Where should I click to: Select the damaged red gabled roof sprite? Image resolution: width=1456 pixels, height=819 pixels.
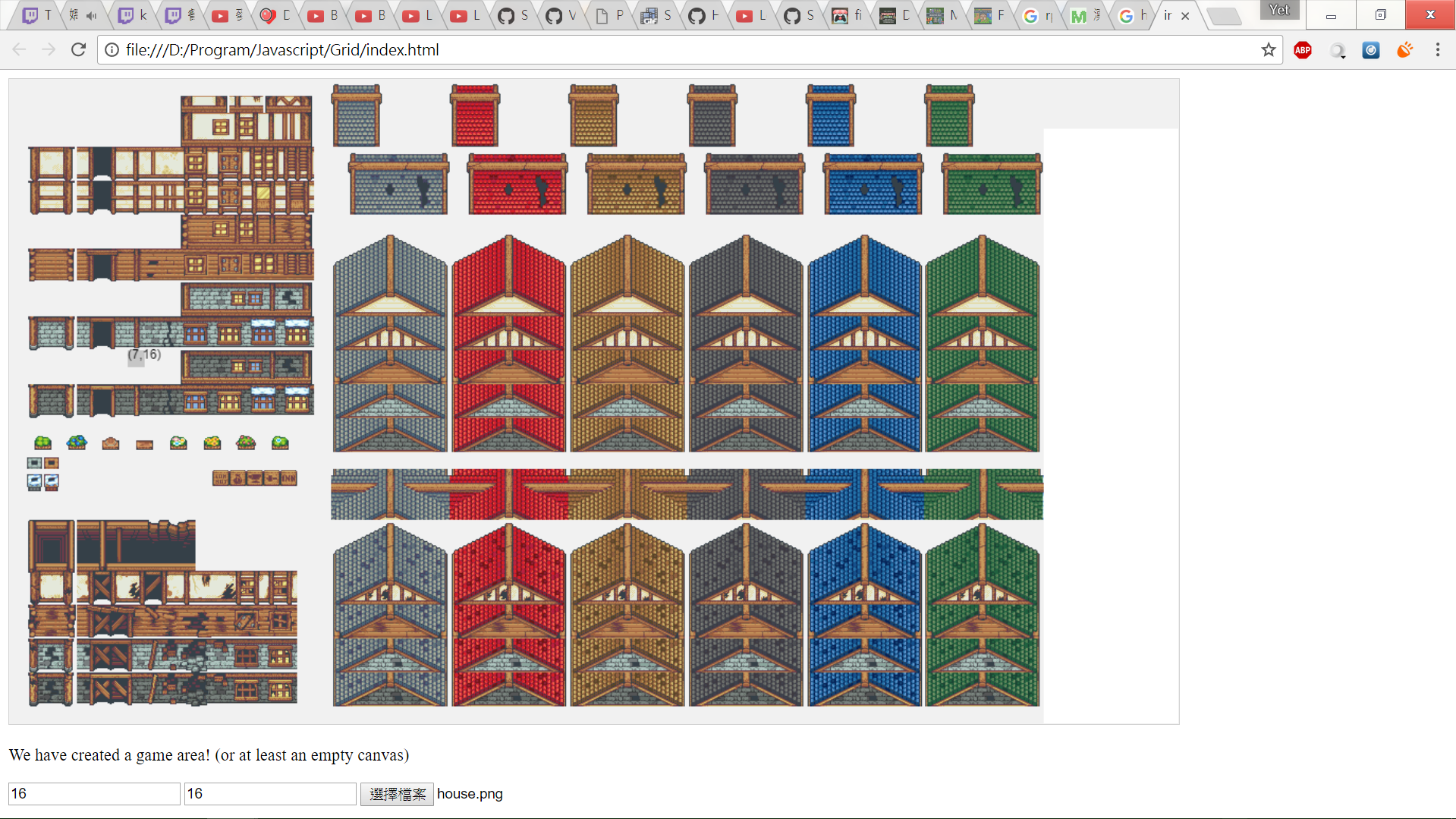click(509, 615)
